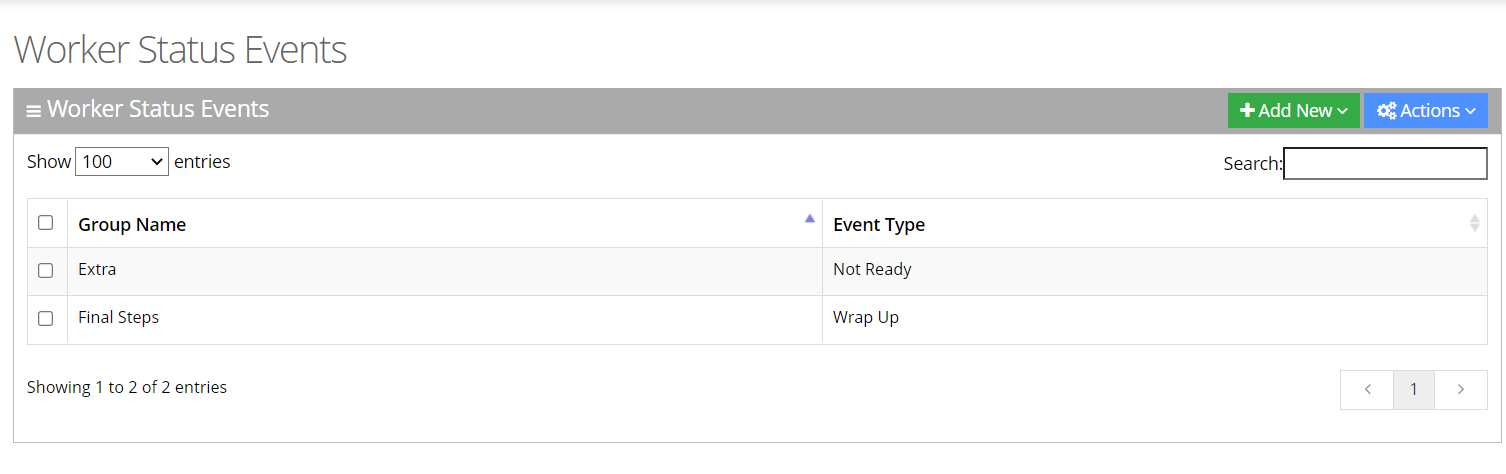The height and width of the screenshot is (474, 1506).
Task: Click the hamburger icon beside panel title
Action: (x=34, y=111)
